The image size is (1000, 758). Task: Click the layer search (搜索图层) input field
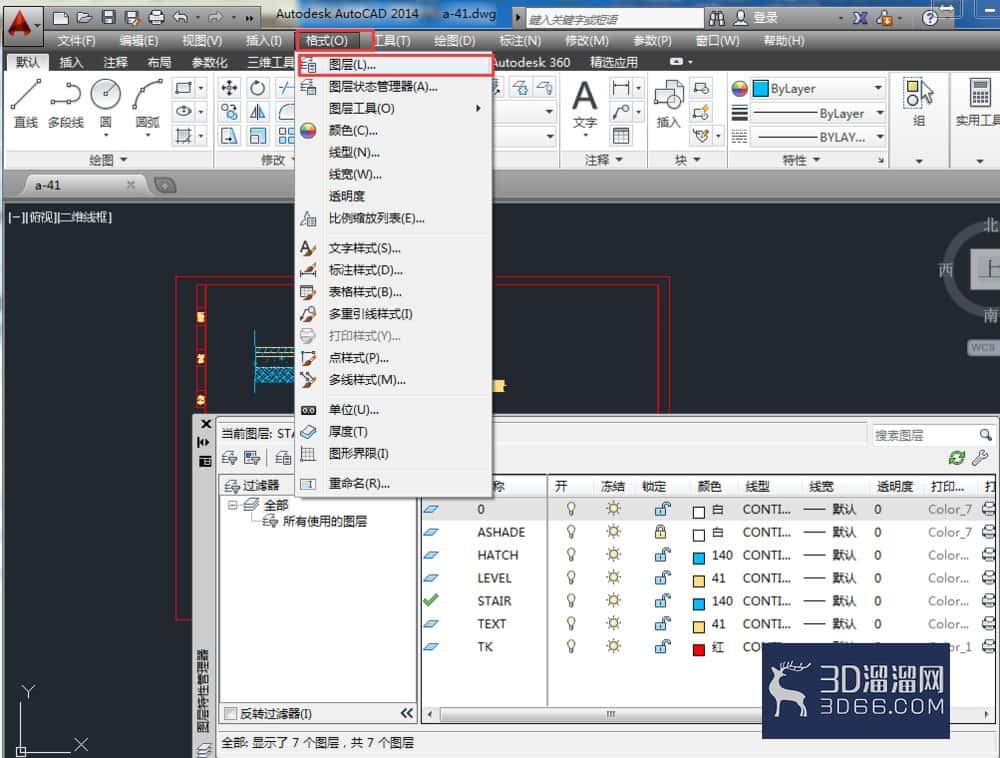pos(925,435)
